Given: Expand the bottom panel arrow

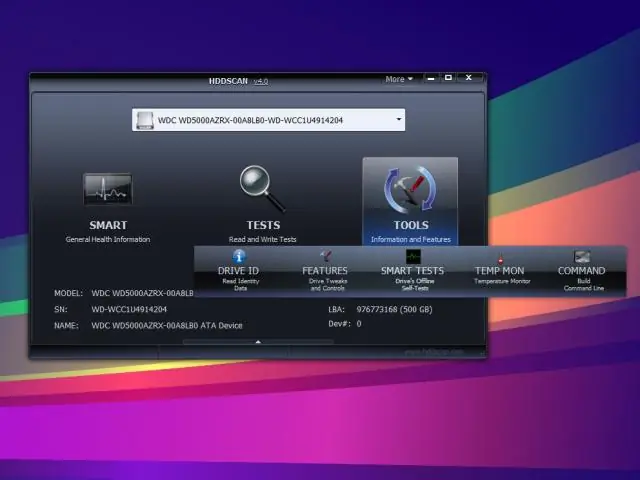Looking at the screenshot, I should click(x=258, y=342).
